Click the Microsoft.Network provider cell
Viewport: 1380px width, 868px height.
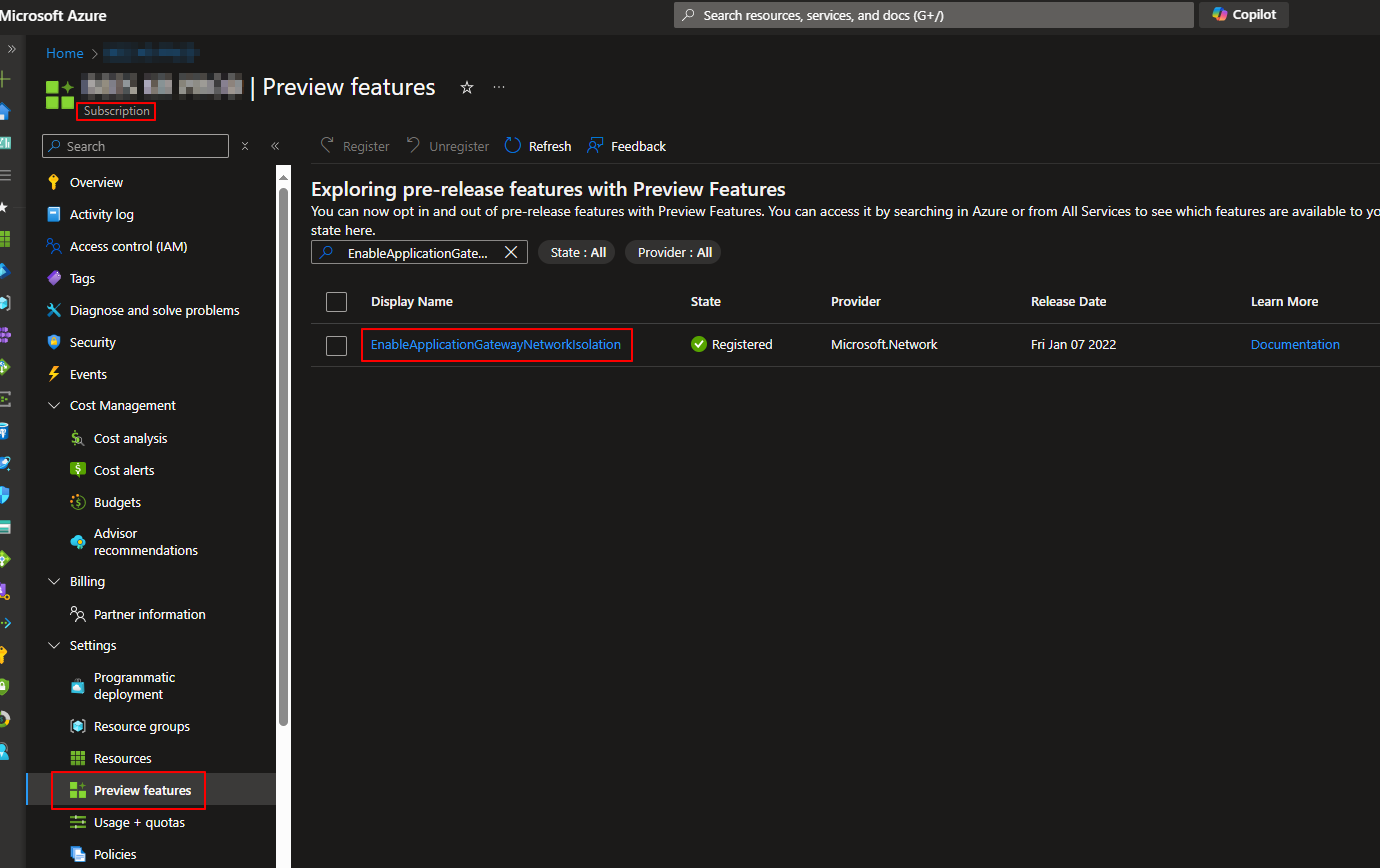coord(885,344)
